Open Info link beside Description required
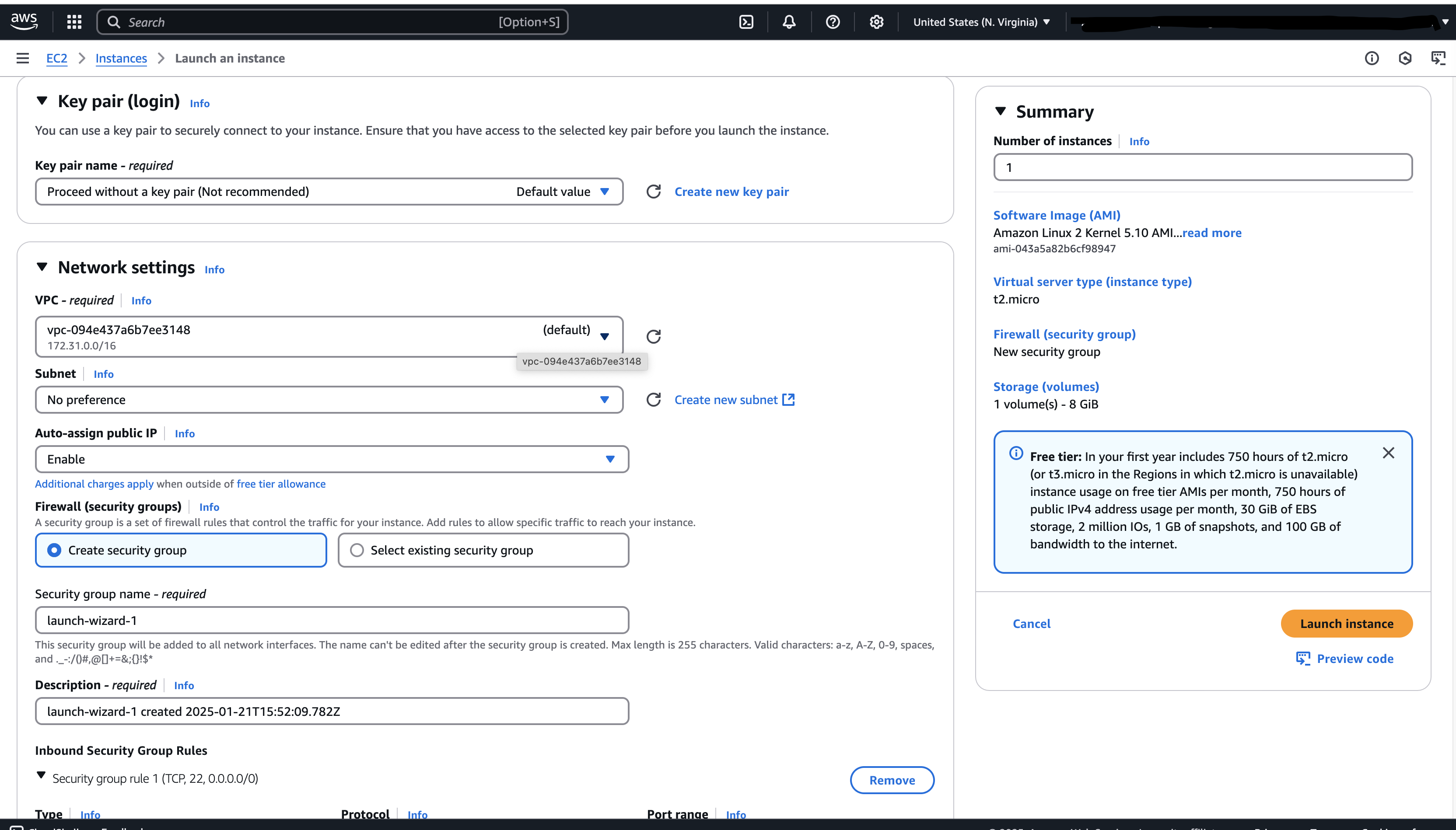1456x830 pixels. point(184,685)
